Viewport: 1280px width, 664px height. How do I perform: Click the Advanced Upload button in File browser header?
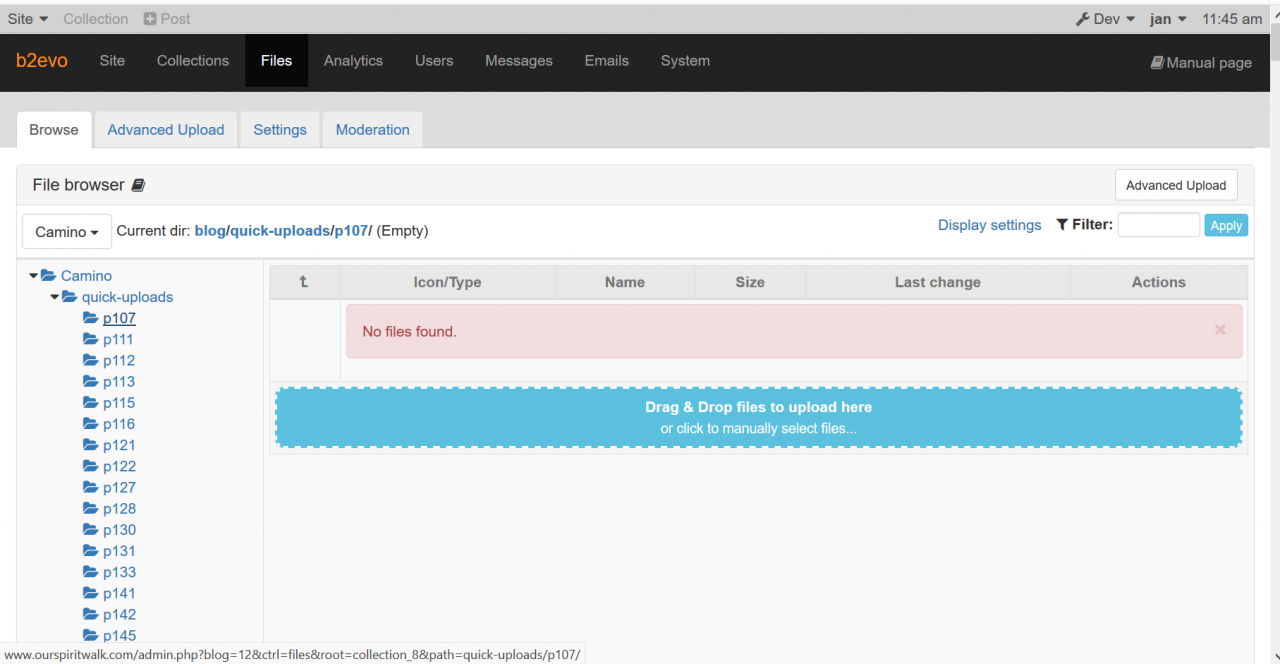click(1176, 185)
